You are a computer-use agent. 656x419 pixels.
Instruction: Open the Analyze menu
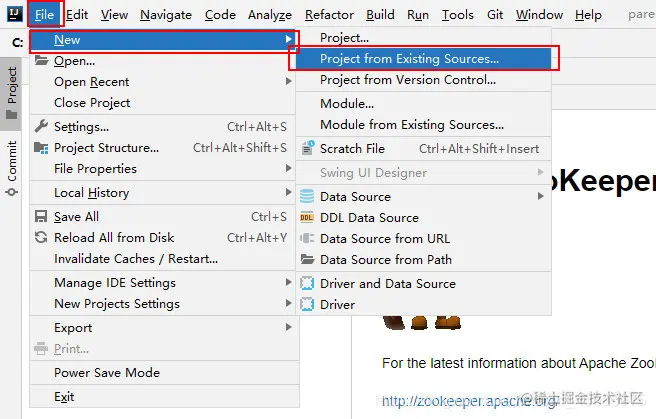270,15
